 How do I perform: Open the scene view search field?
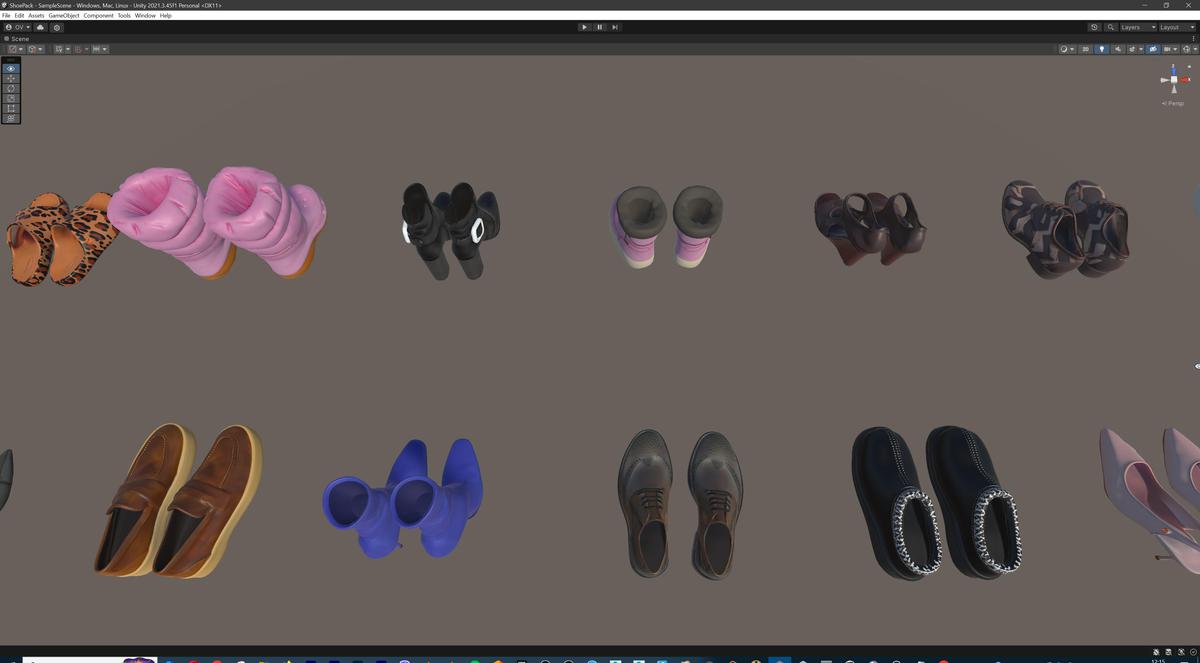click(1110, 27)
